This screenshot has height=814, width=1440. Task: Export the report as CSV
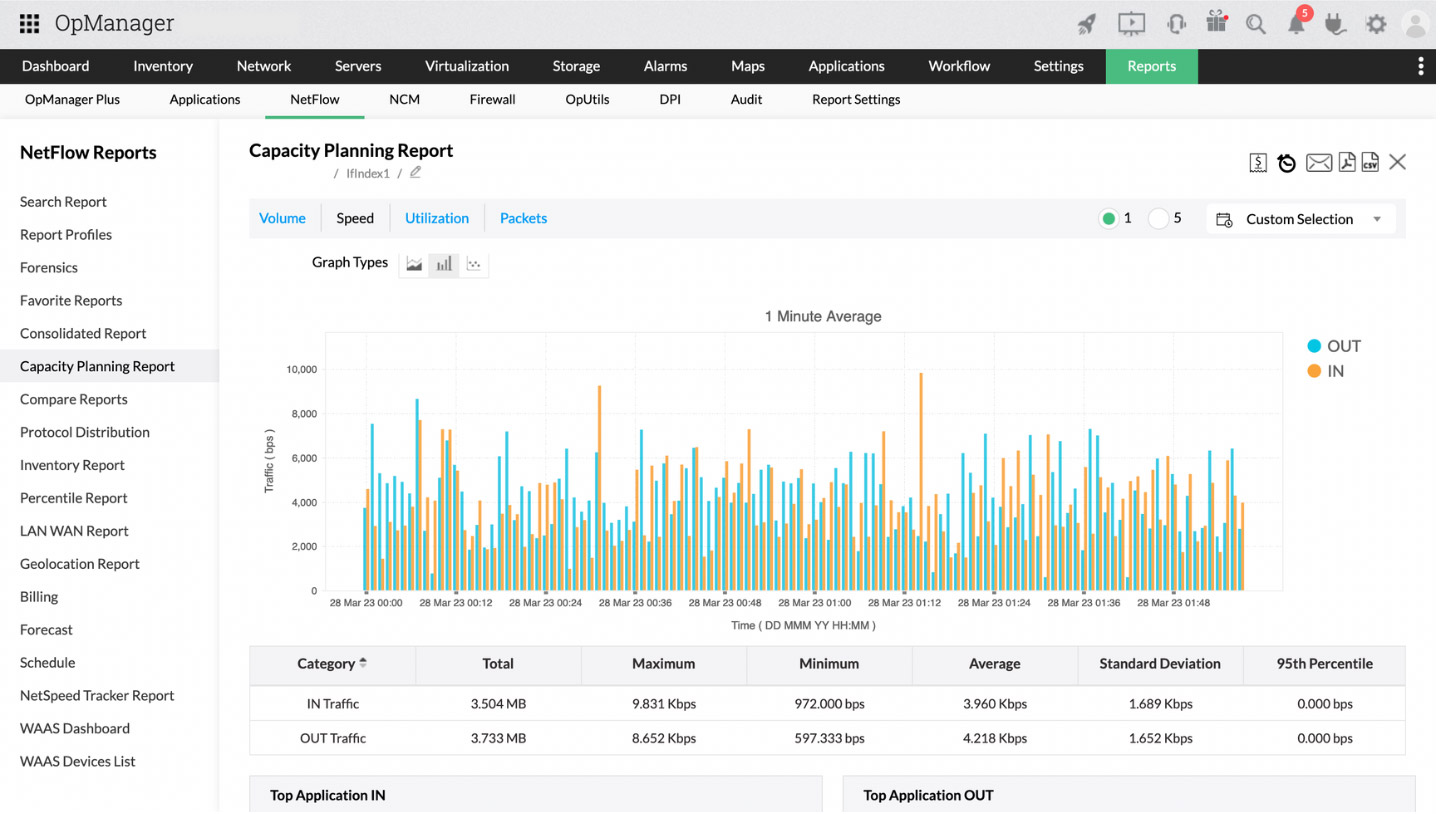pos(1370,162)
